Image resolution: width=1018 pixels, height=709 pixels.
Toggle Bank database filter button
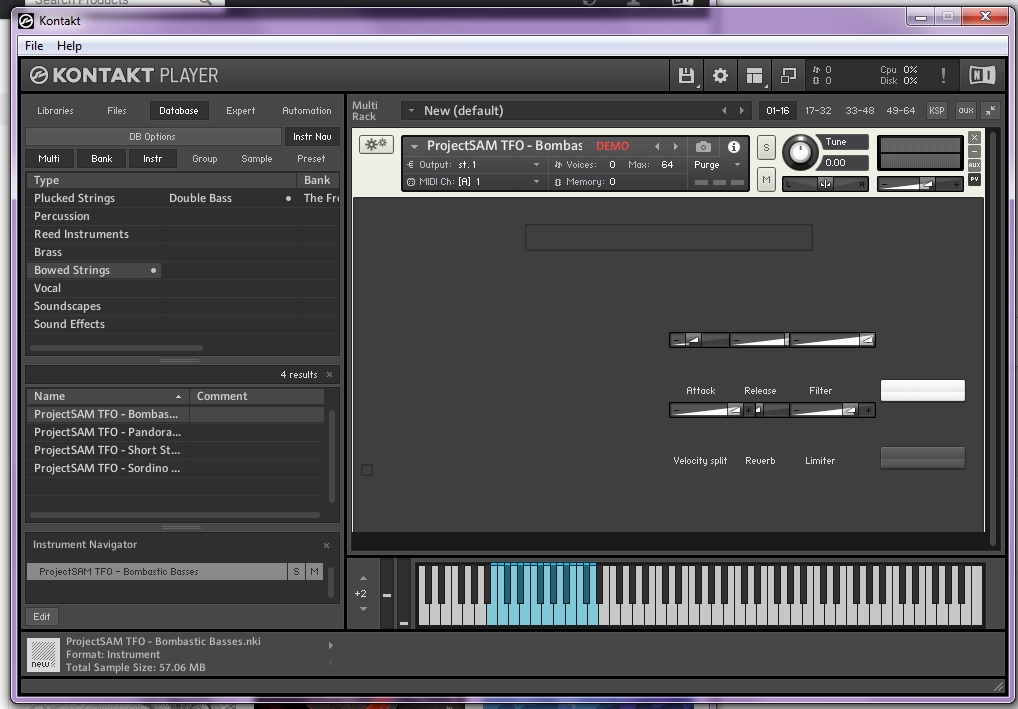[101, 158]
